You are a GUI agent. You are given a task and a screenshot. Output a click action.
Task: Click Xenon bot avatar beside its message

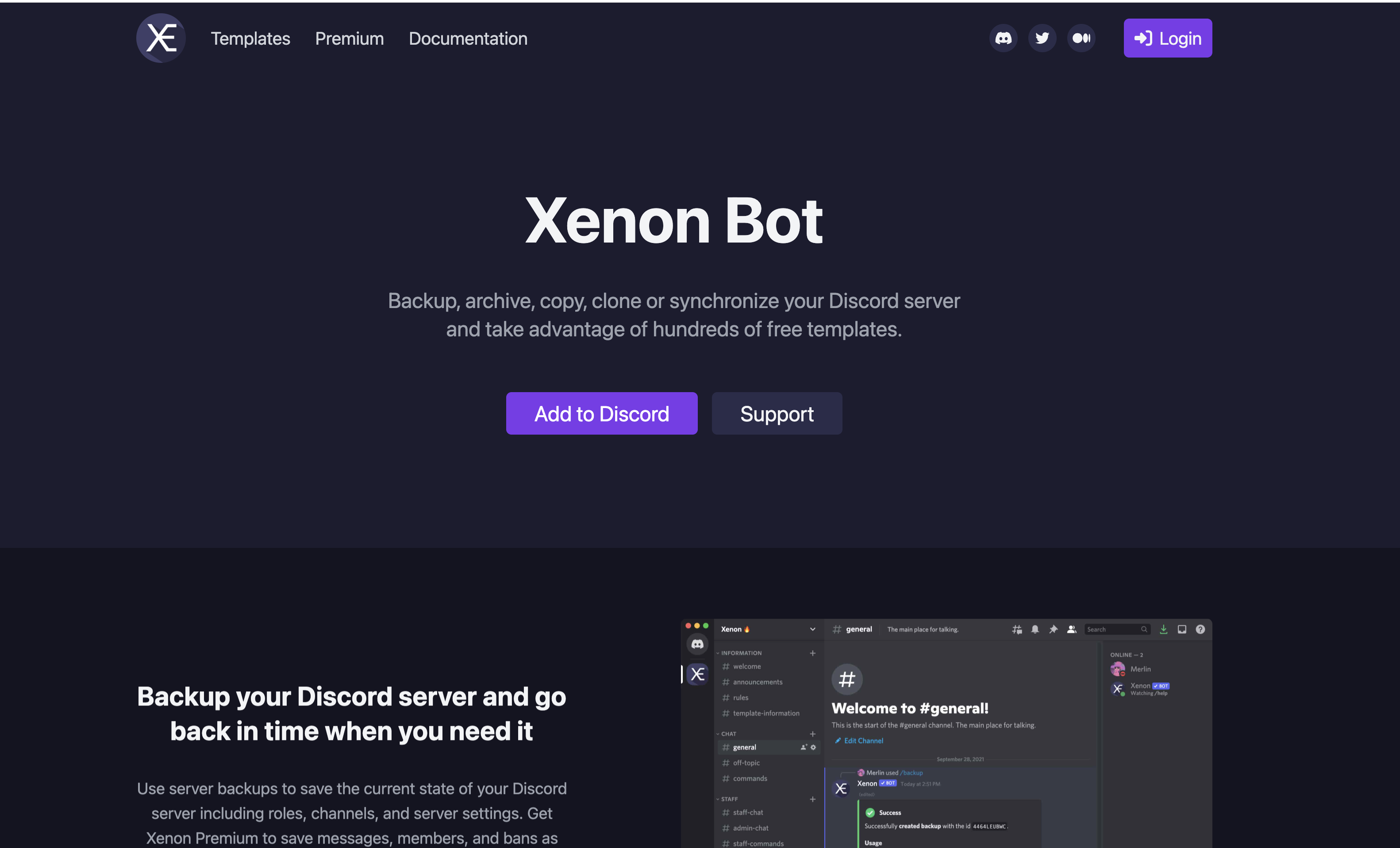tap(841, 788)
